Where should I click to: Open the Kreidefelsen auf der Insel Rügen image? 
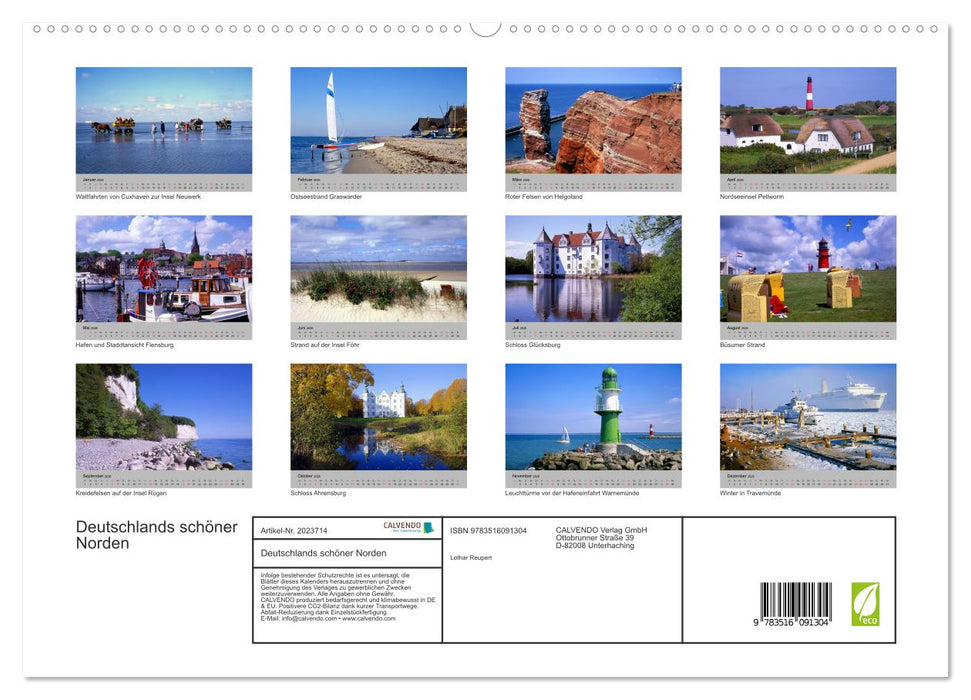point(163,420)
